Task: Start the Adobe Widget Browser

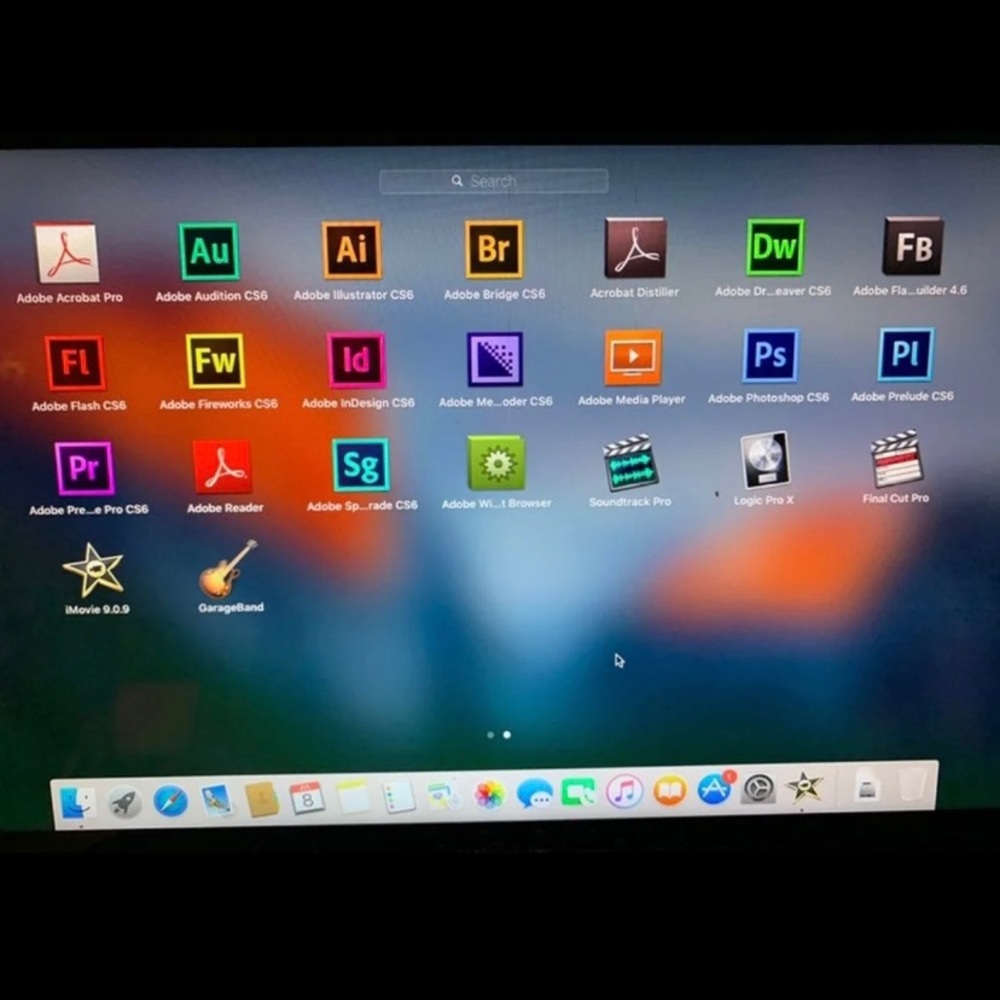Action: [496, 463]
